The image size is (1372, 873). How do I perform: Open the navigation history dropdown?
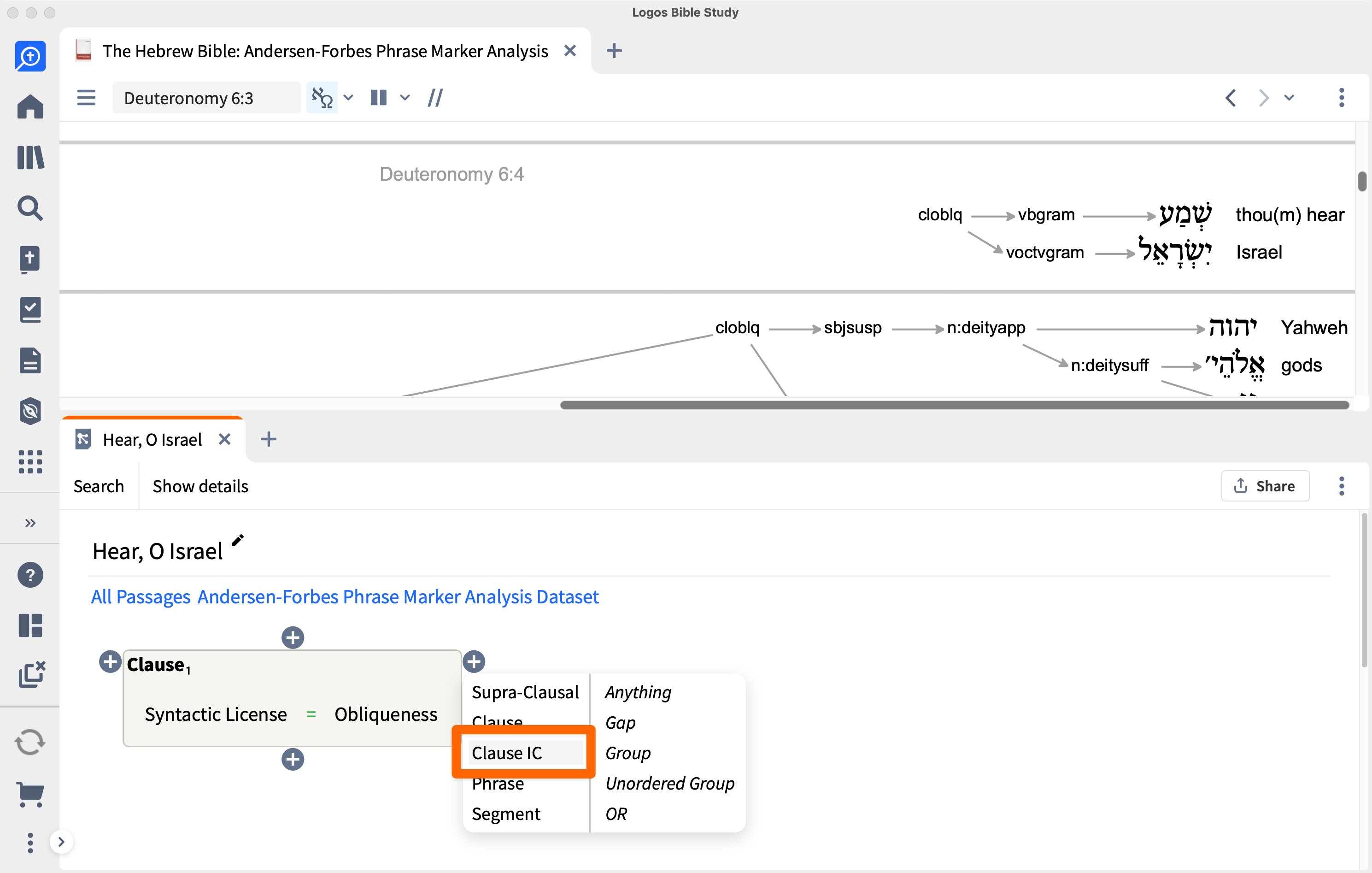[x=1289, y=98]
